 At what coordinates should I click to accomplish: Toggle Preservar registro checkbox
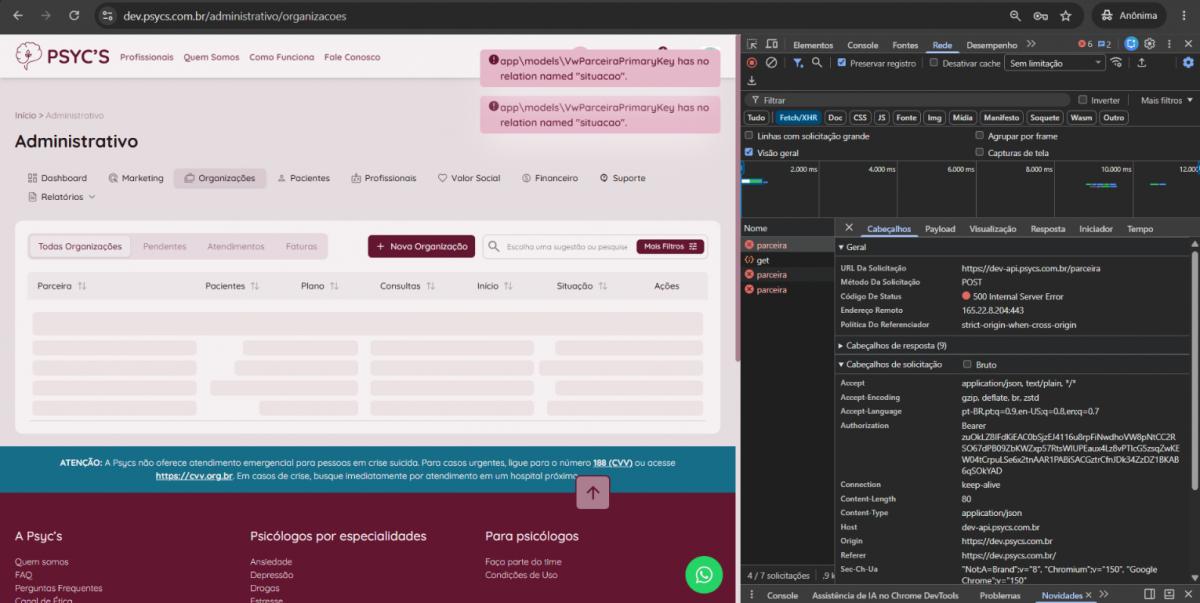(x=842, y=63)
